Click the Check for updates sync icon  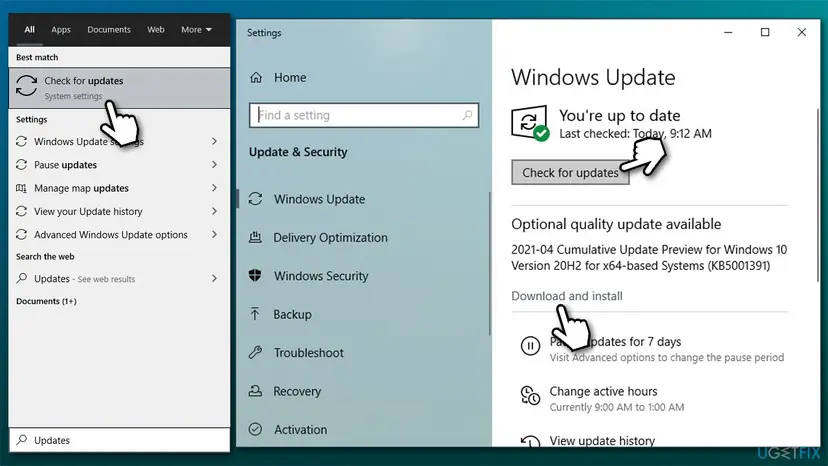click(26, 86)
